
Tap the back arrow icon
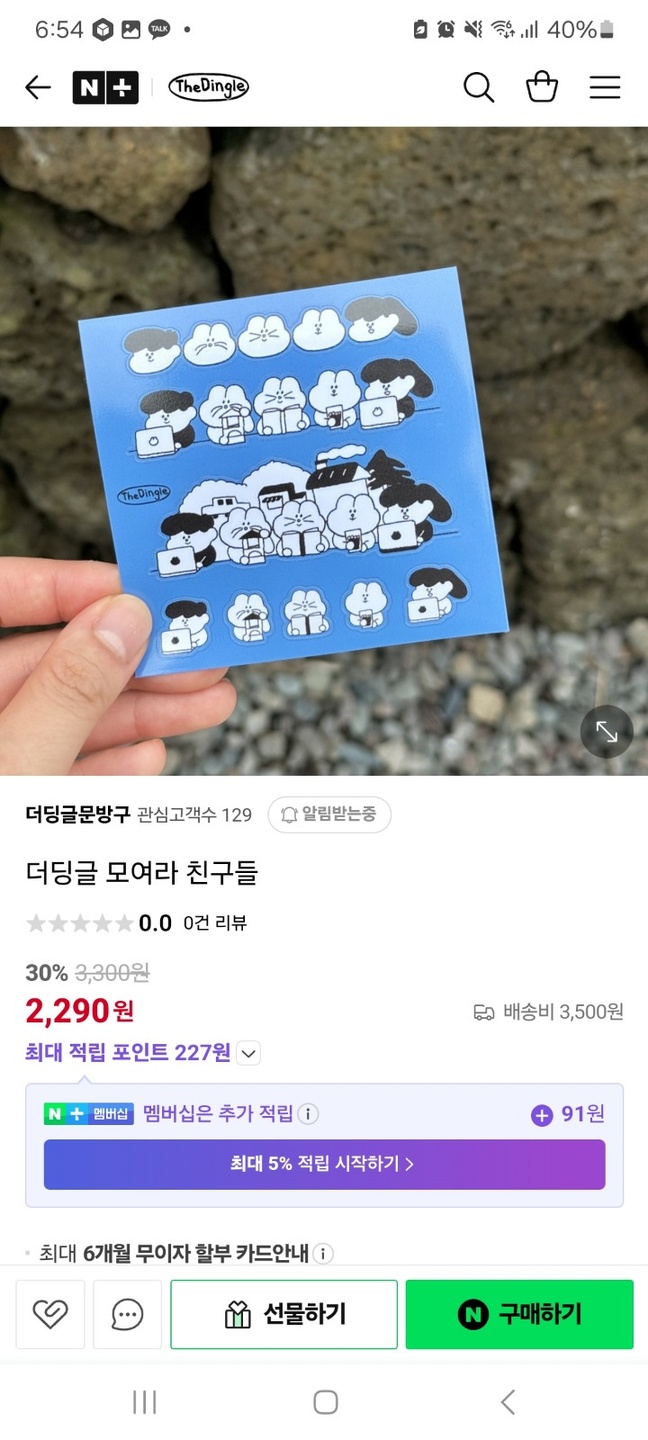[x=38, y=88]
